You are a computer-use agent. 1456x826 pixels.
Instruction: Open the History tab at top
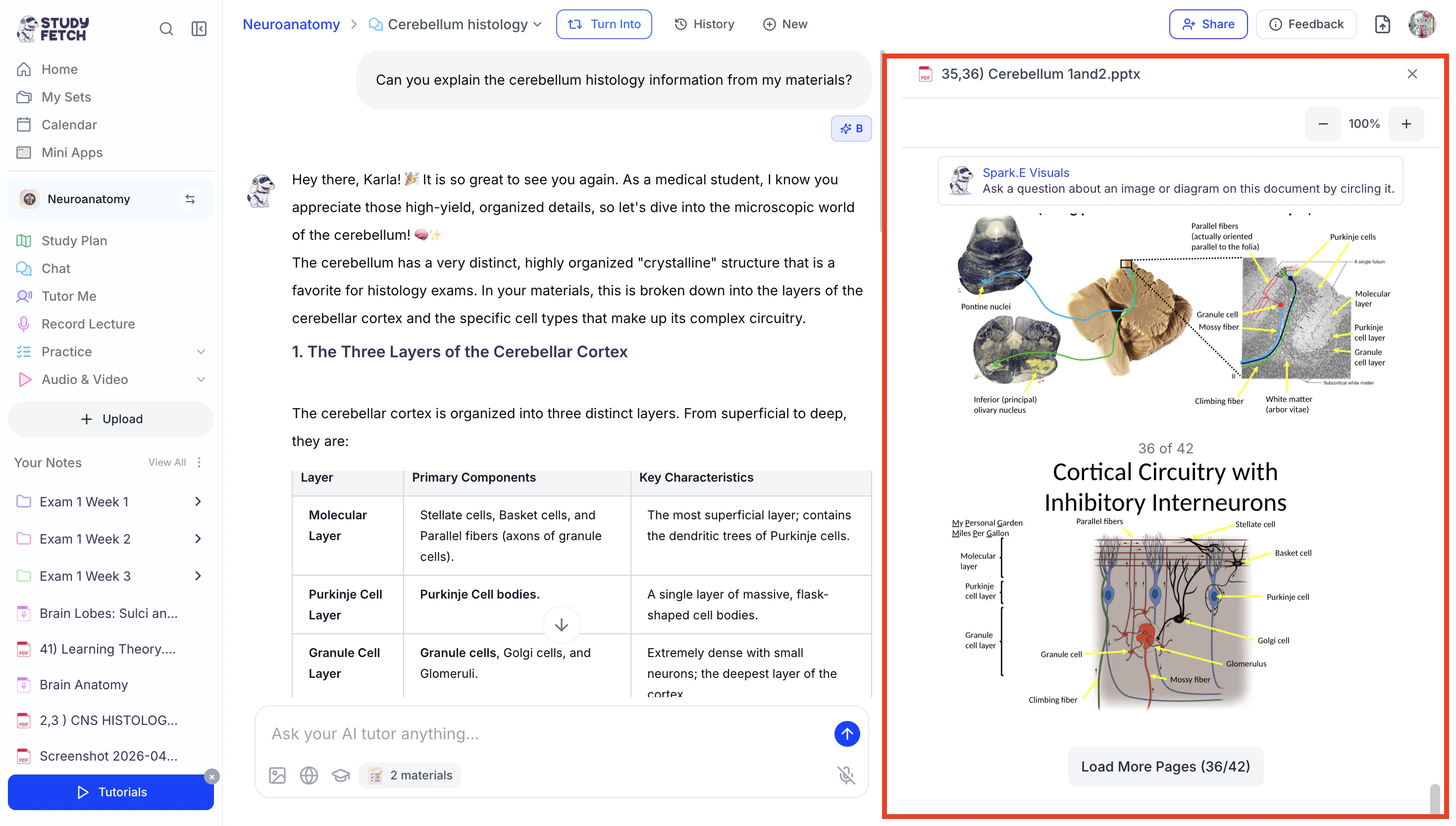704,24
